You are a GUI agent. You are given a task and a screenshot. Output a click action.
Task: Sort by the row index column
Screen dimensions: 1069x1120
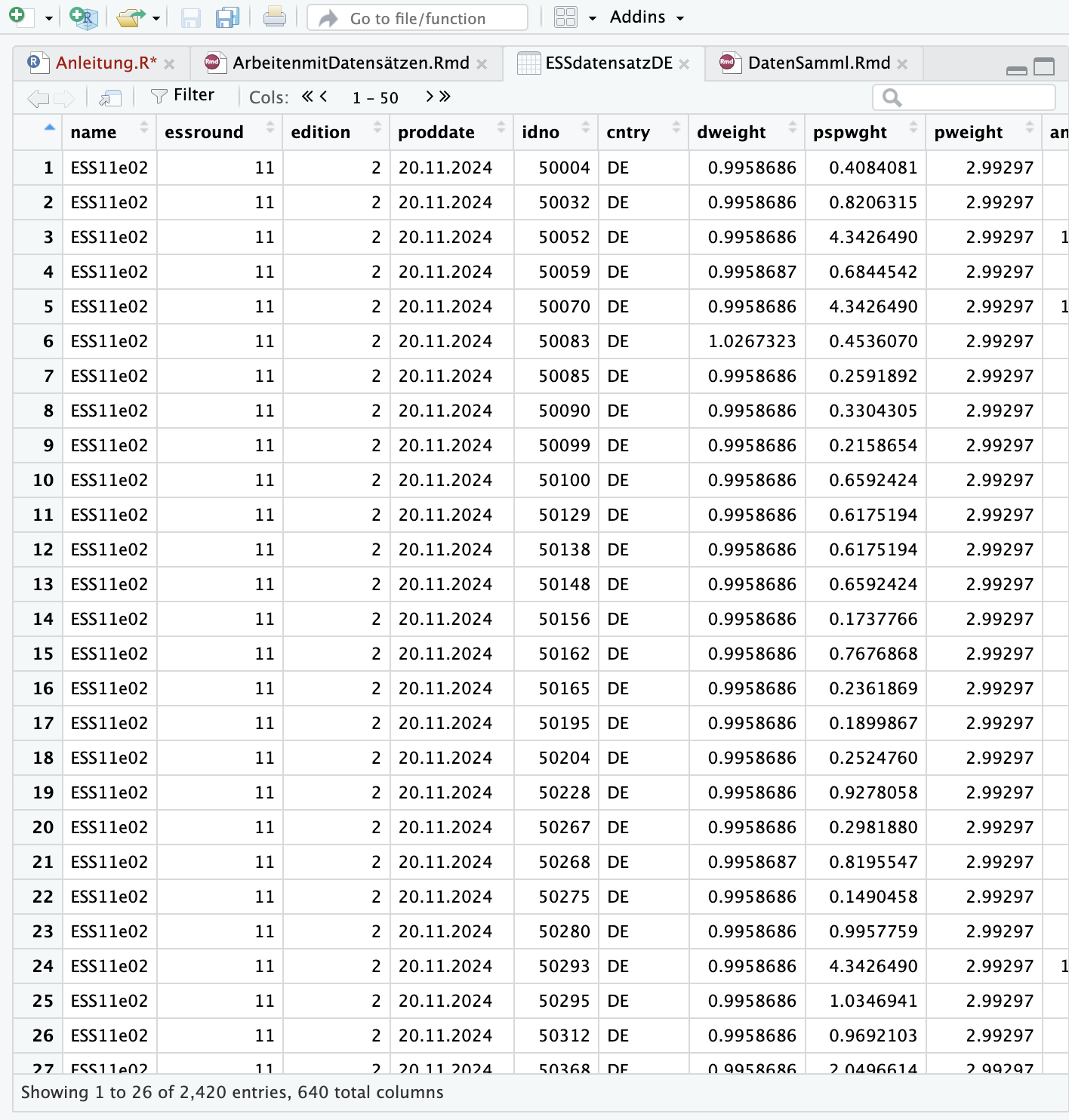pyautogui.click(x=38, y=132)
